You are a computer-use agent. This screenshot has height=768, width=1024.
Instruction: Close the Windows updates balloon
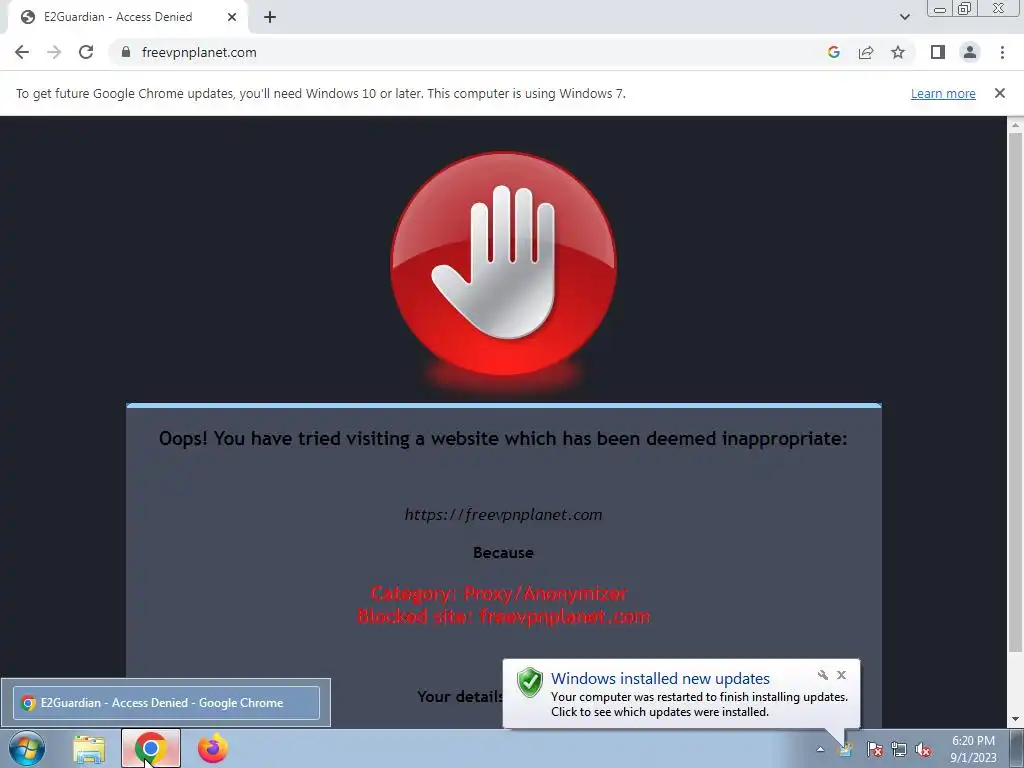tap(841, 675)
